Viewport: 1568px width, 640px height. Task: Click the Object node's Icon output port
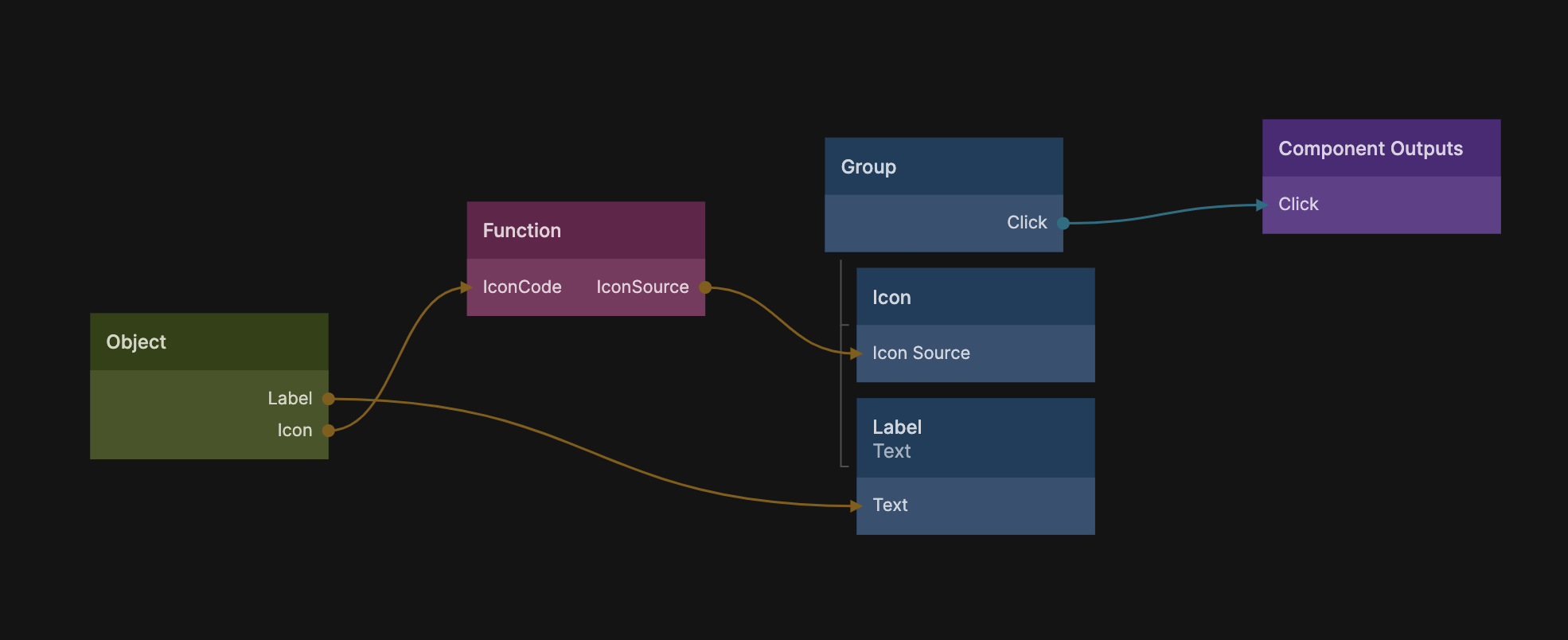coord(328,431)
